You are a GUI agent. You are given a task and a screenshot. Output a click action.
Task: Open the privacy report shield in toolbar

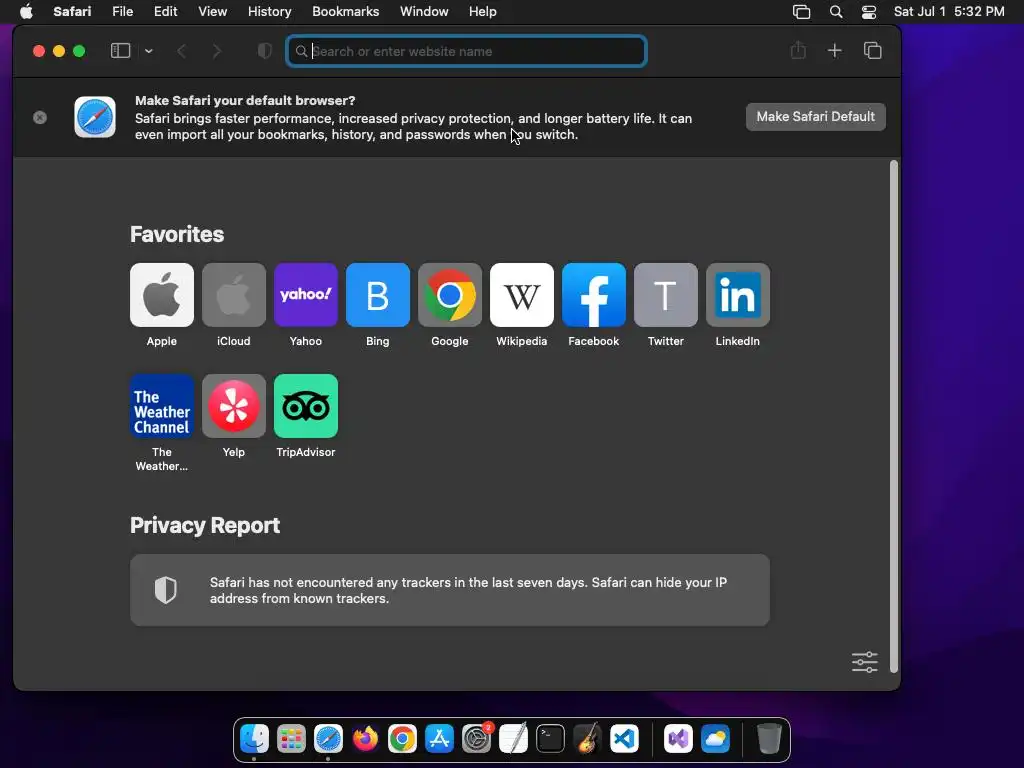[x=264, y=51]
